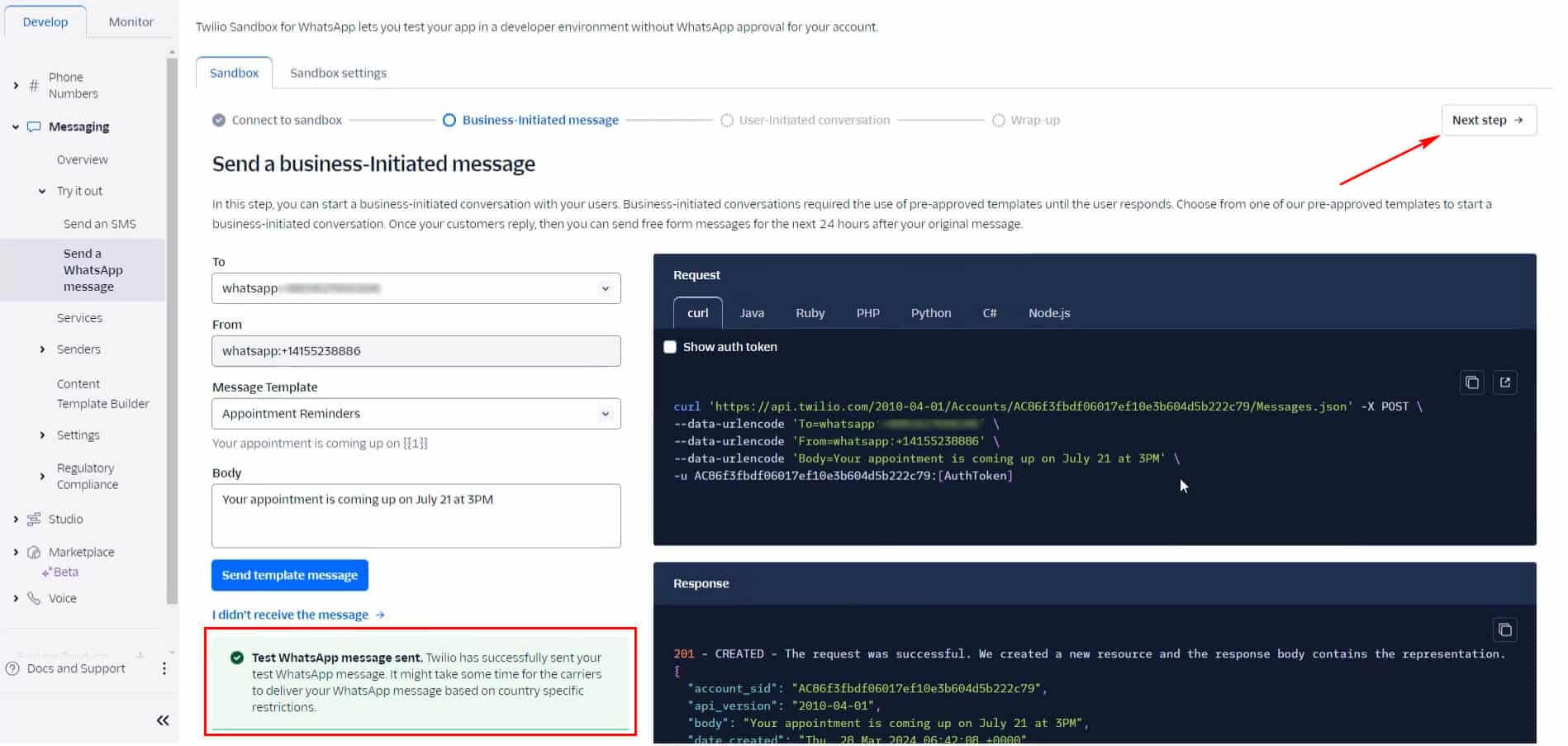This screenshot has width=1568, height=746.
Task: Collapse the sidebar with double chevron icon
Action: click(x=163, y=720)
